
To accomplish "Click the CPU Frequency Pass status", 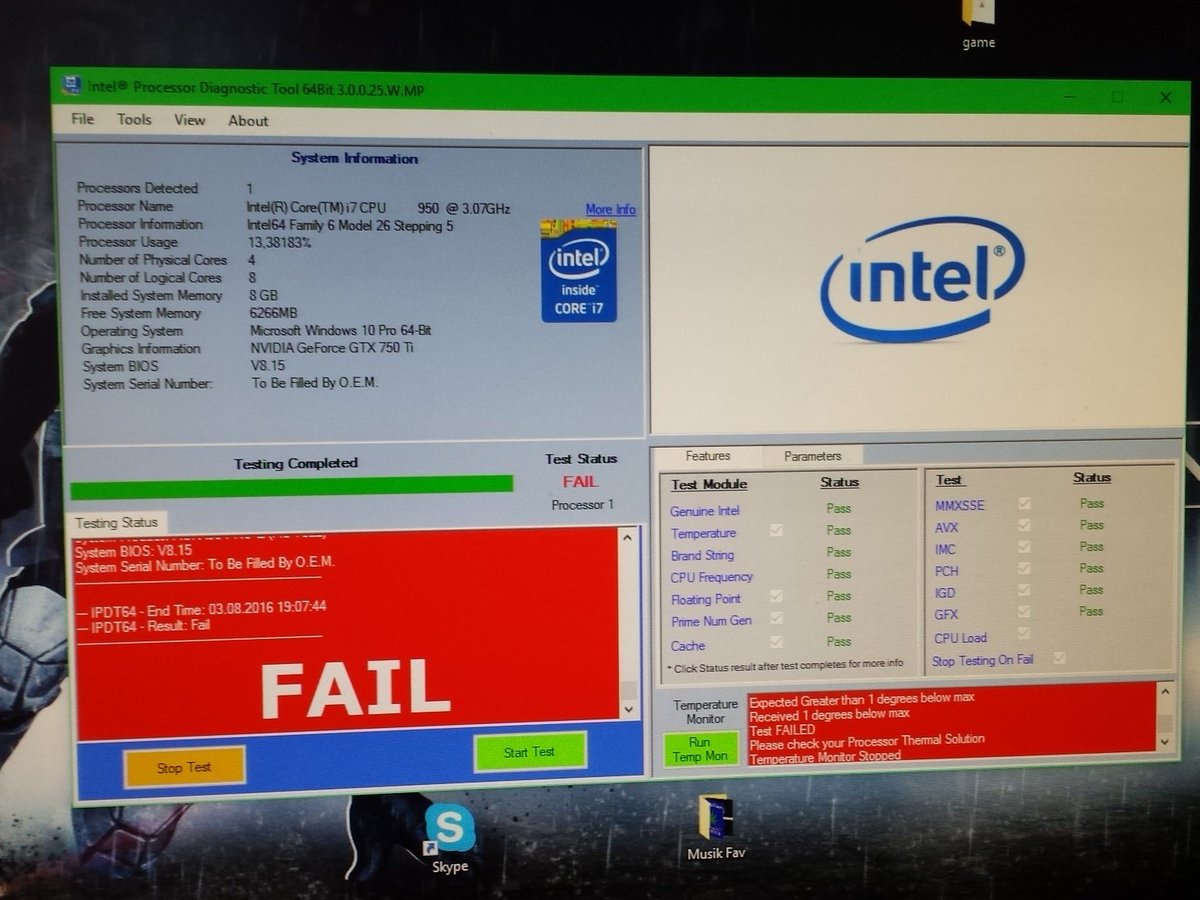I will click(x=838, y=574).
